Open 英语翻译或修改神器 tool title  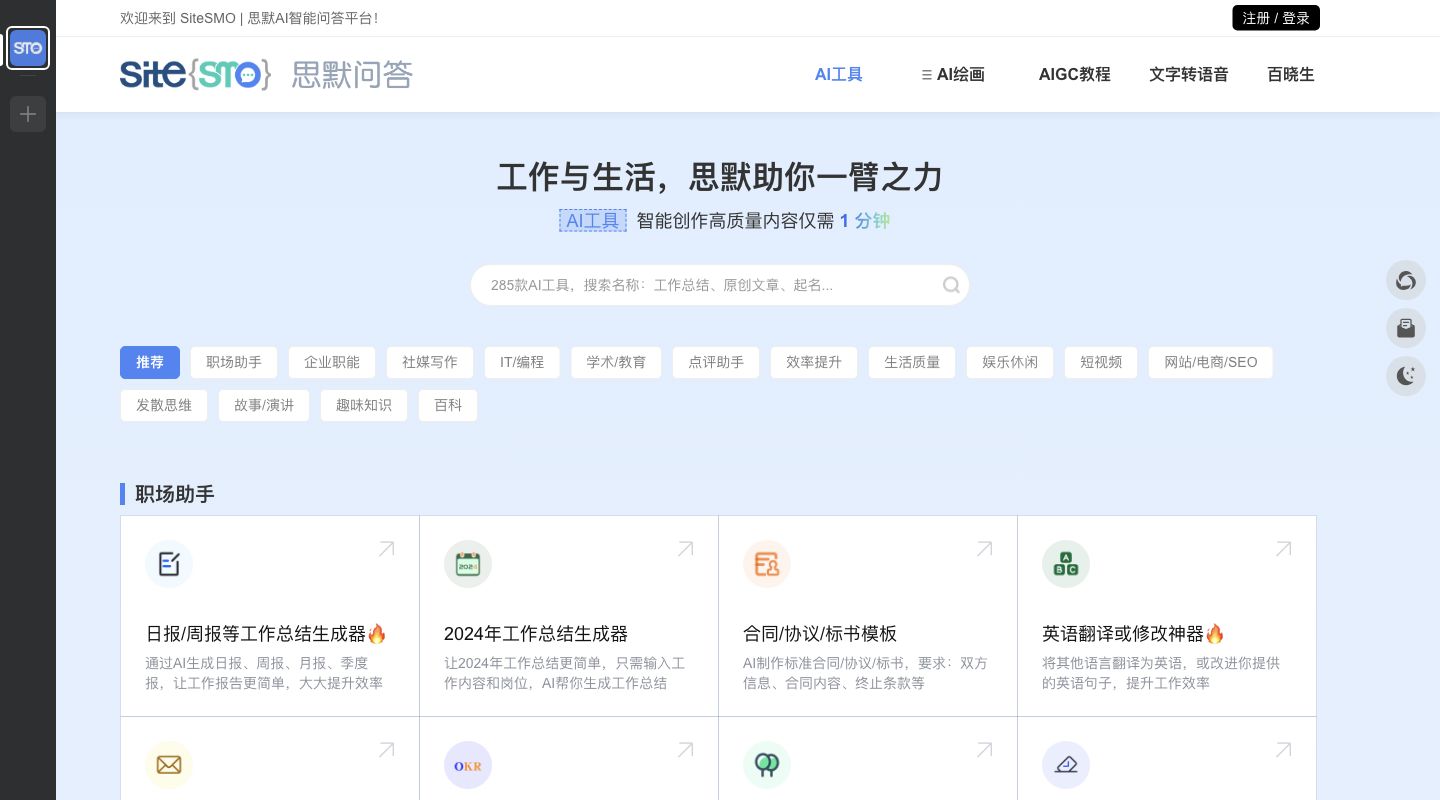(1133, 634)
